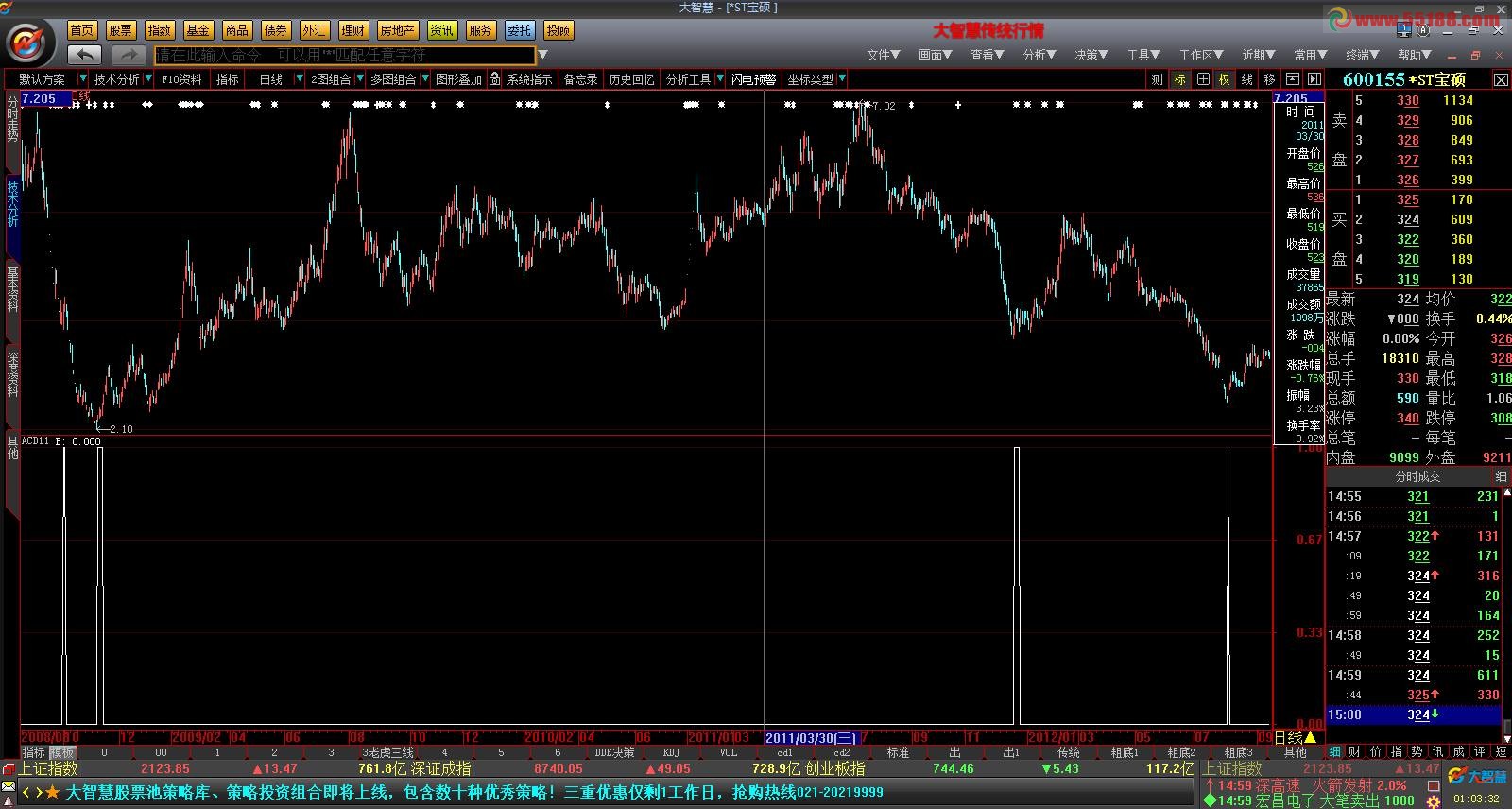1512x809 pixels.
Task: Select the DDE决策 indicator tab
Action: click(614, 752)
